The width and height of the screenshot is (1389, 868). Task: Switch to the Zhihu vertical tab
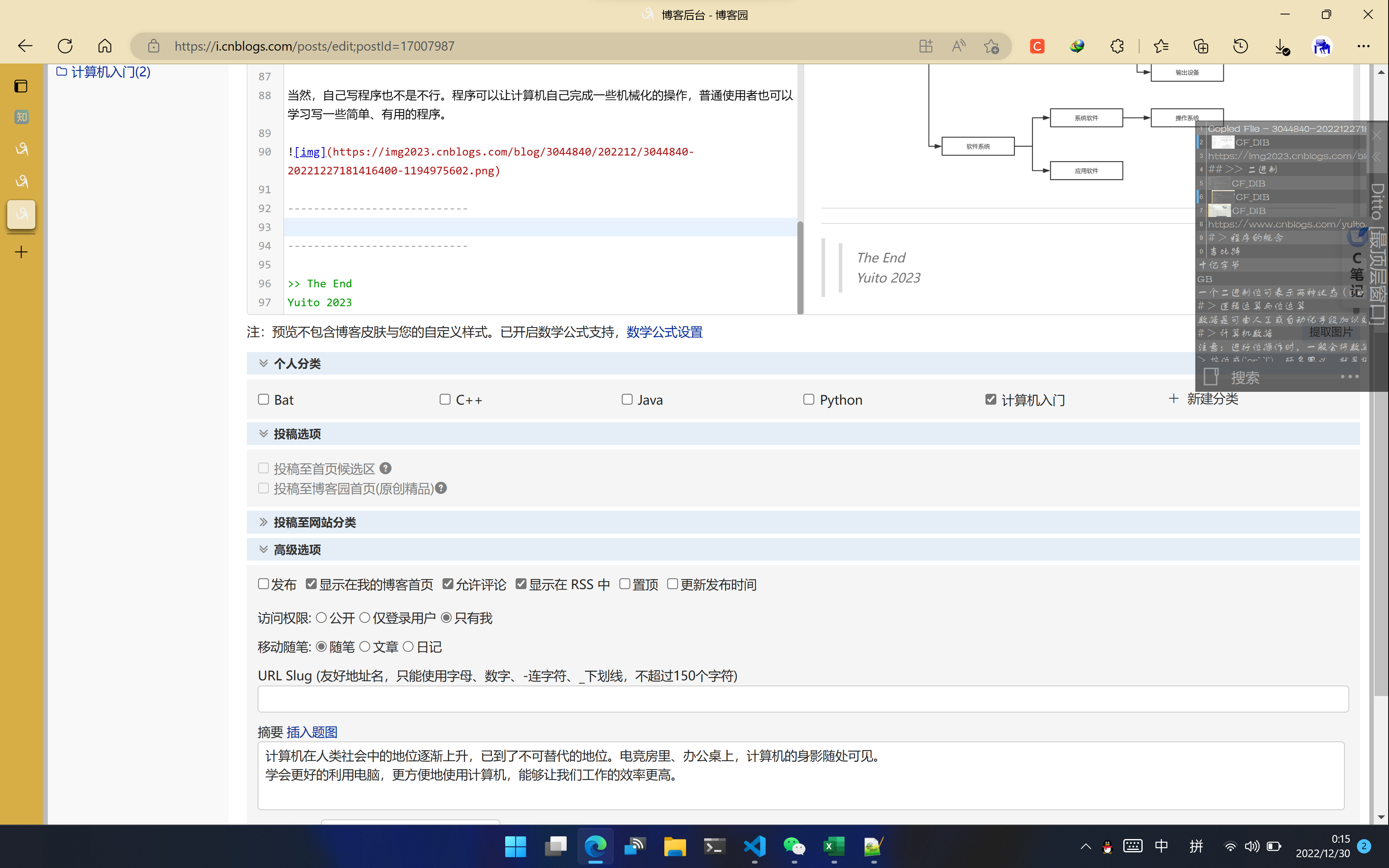(x=21, y=117)
